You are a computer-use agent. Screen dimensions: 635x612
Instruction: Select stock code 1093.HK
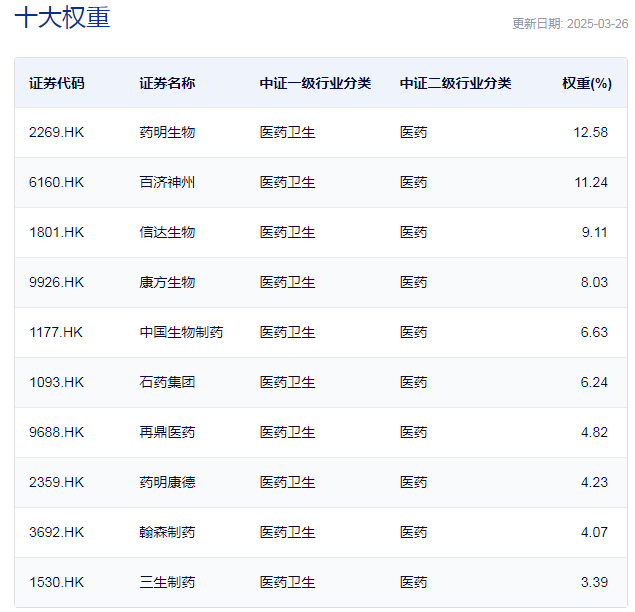click(x=56, y=382)
